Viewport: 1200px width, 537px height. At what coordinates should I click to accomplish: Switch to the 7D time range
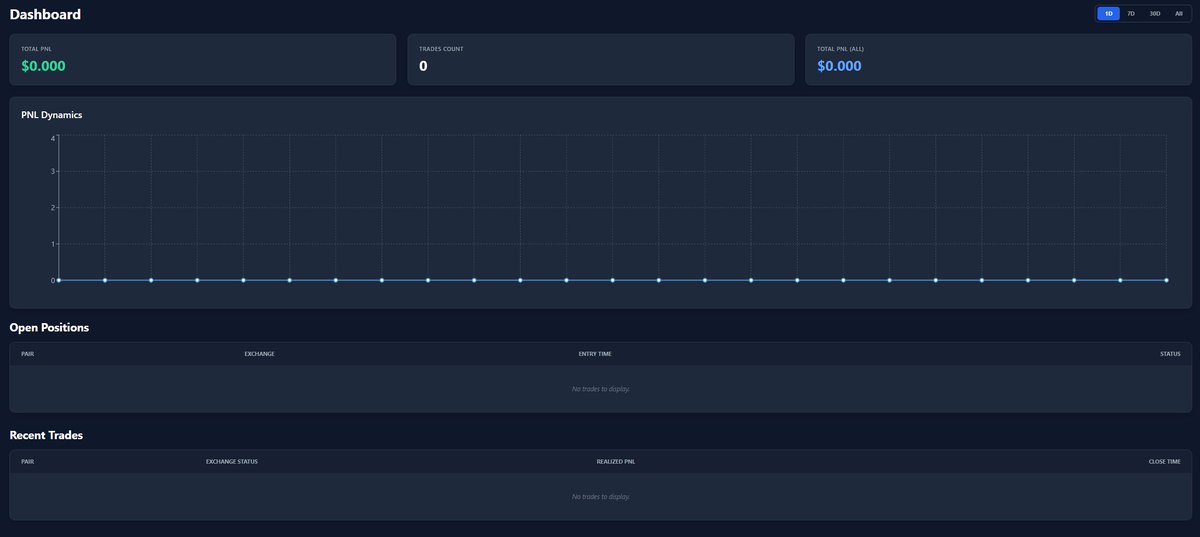[1131, 14]
